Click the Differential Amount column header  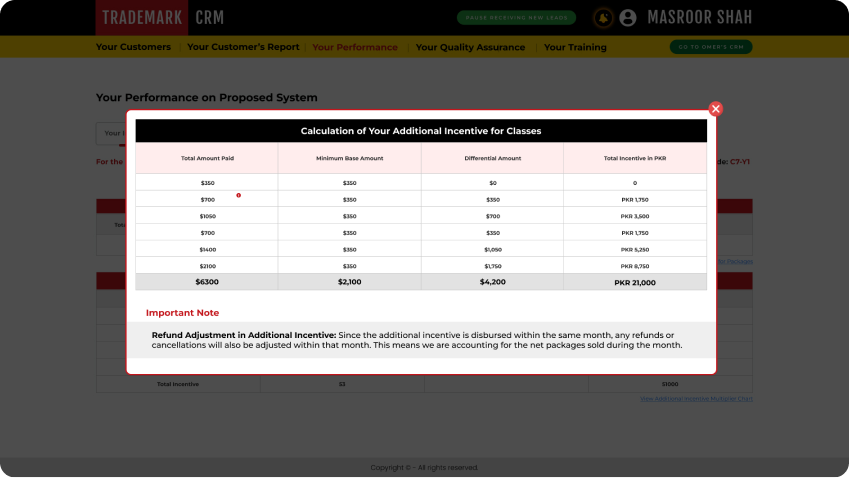click(492, 158)
